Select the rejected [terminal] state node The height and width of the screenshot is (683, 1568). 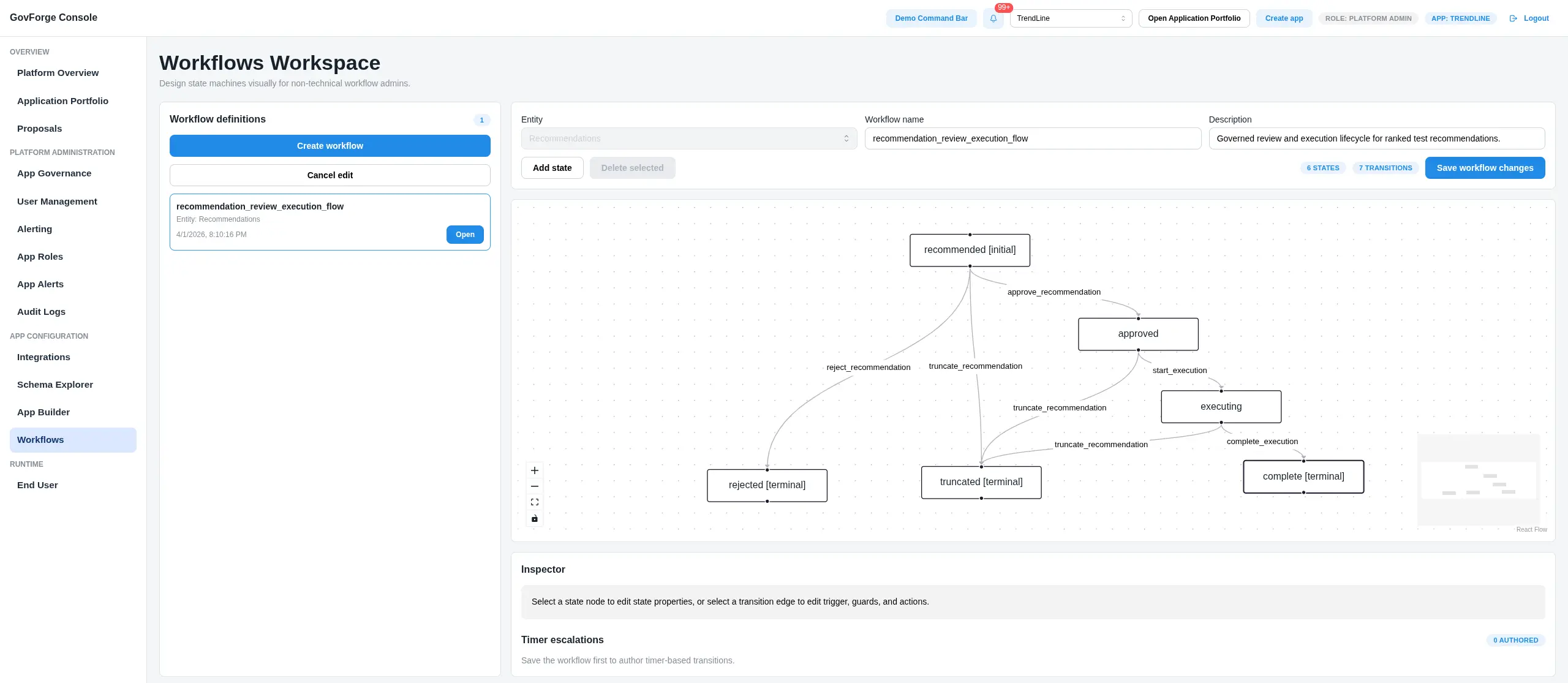(x=767, y=485)
